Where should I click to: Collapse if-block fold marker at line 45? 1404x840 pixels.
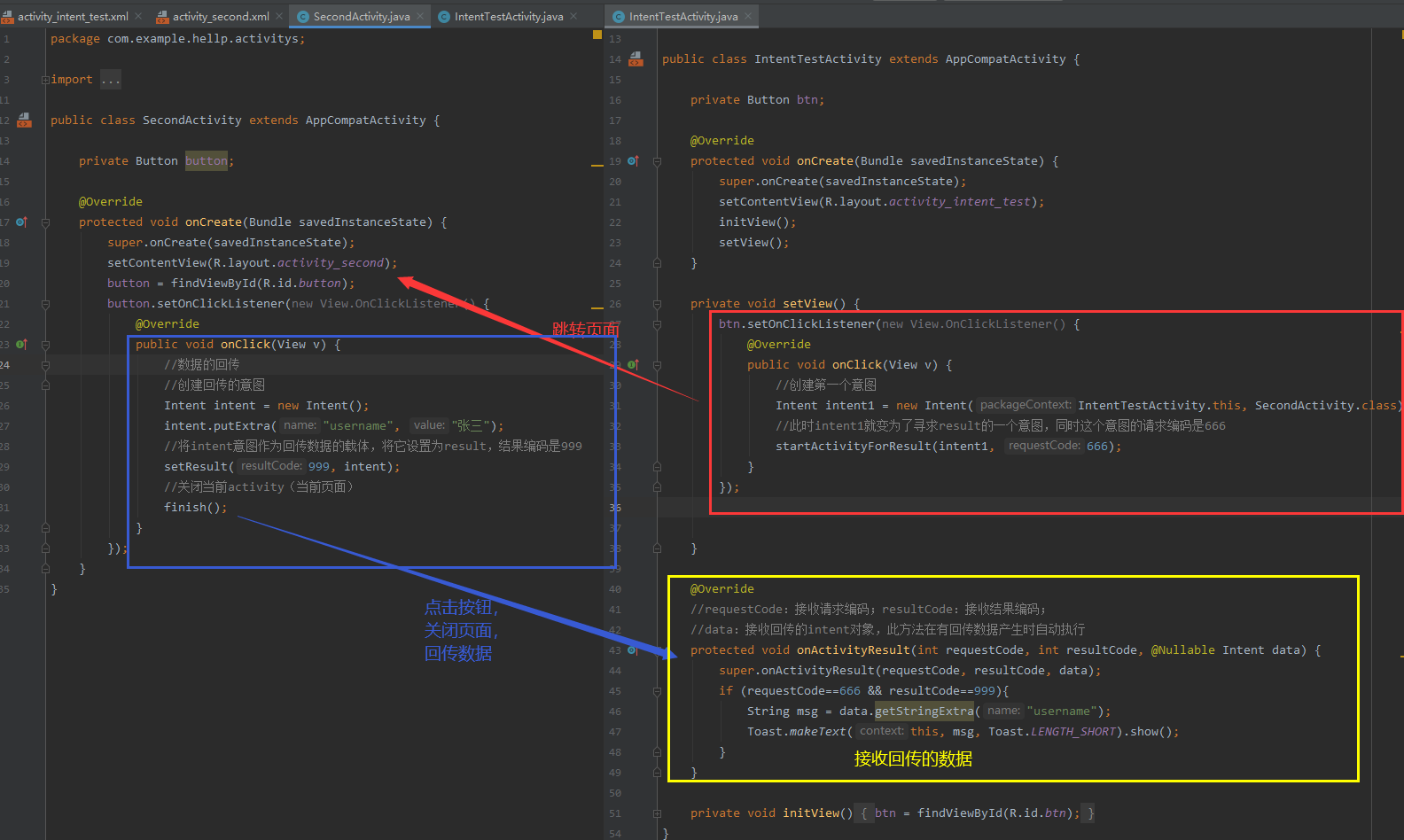657,691
